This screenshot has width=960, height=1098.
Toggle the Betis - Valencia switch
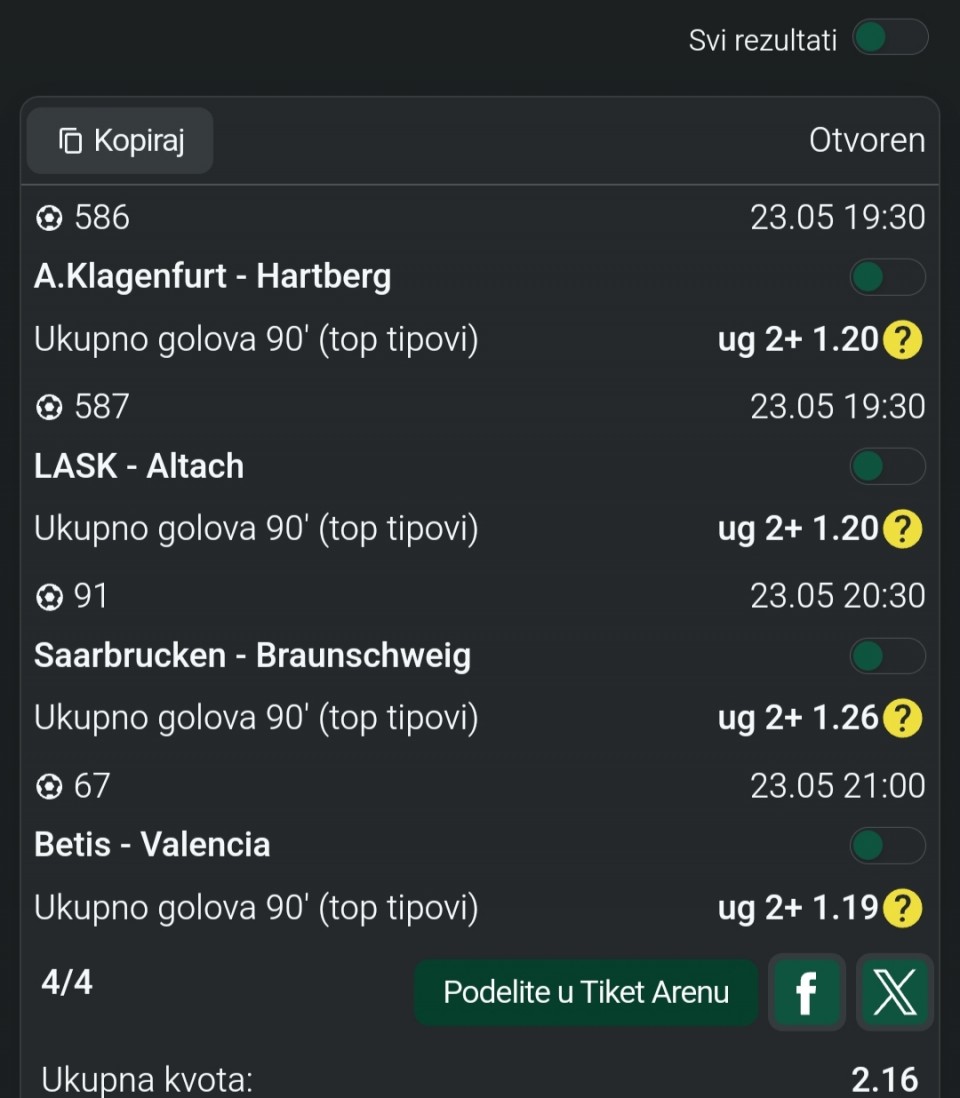[887, 845]
